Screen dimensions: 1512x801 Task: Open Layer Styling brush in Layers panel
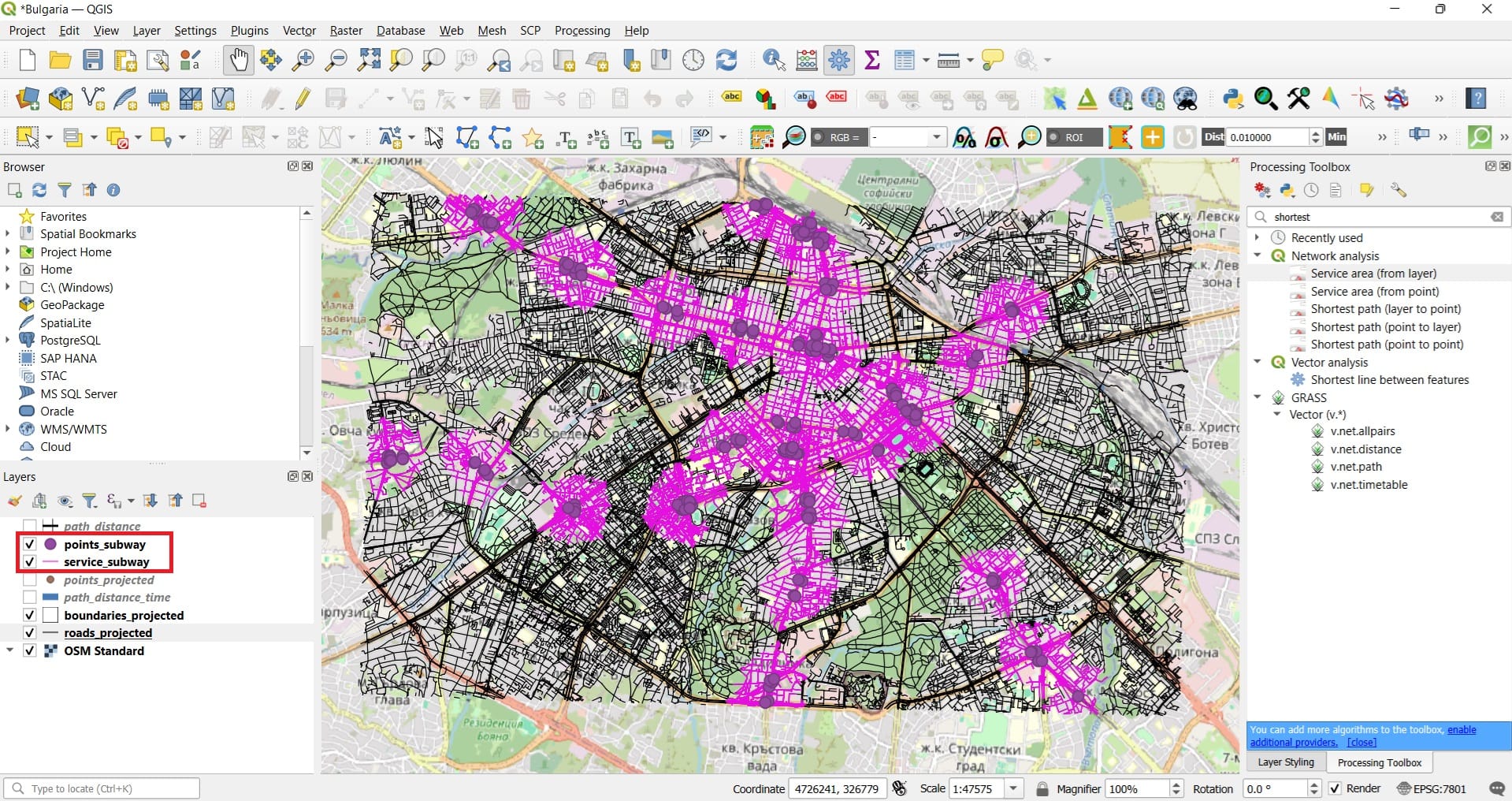14,501
